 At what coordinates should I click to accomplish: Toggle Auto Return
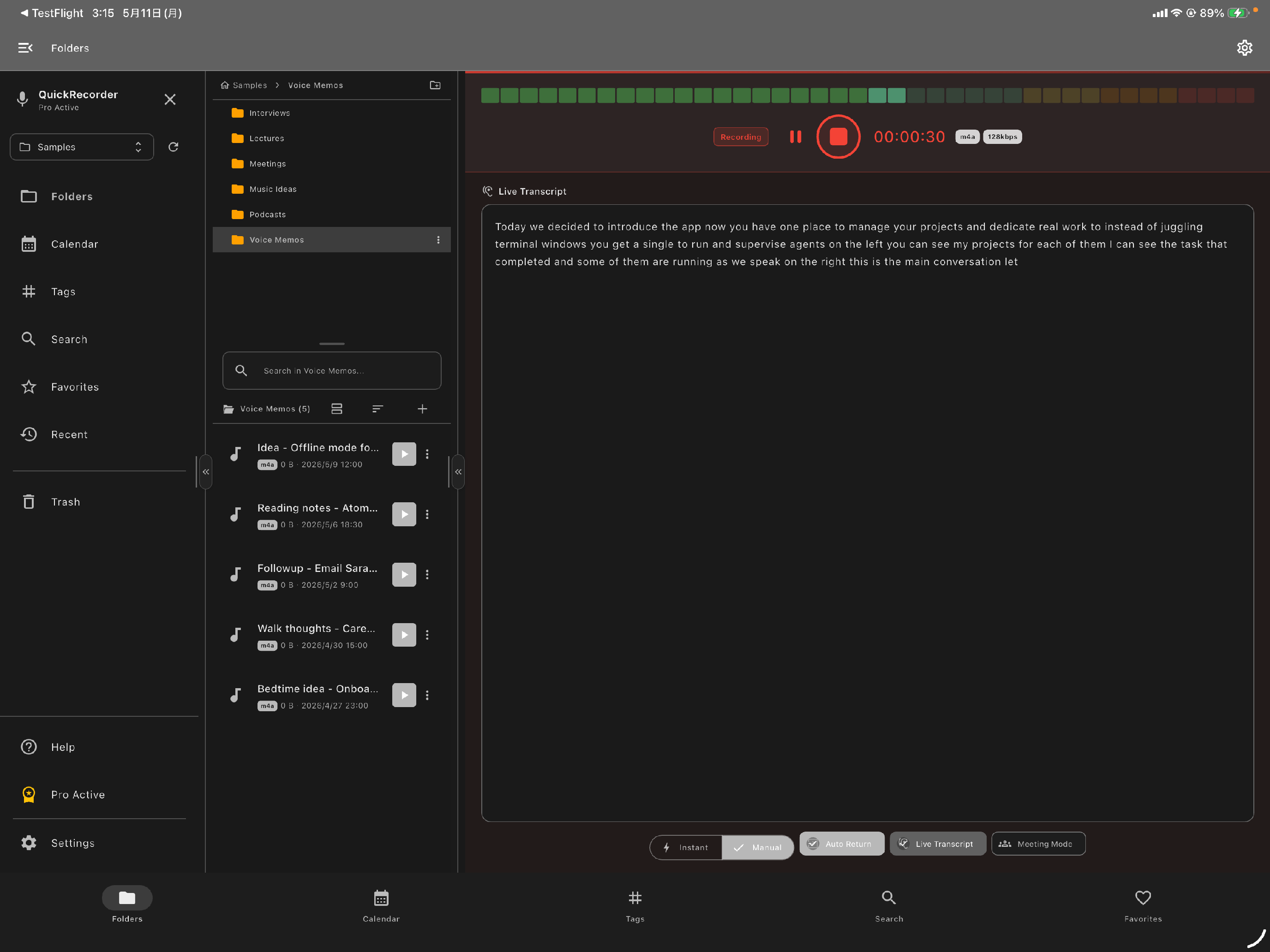pyautogui.click(x=842, y=844)
